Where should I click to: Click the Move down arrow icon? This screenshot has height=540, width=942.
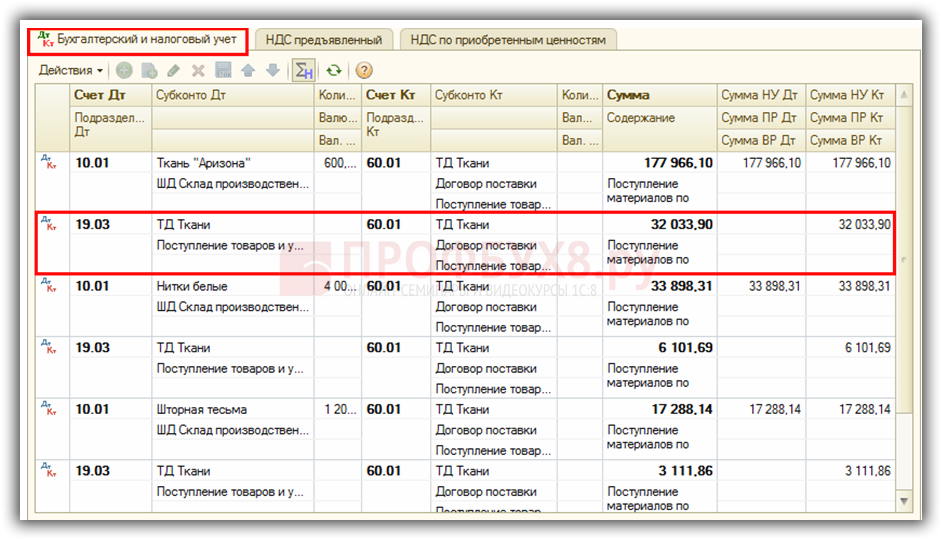click(x=273, y=71)
